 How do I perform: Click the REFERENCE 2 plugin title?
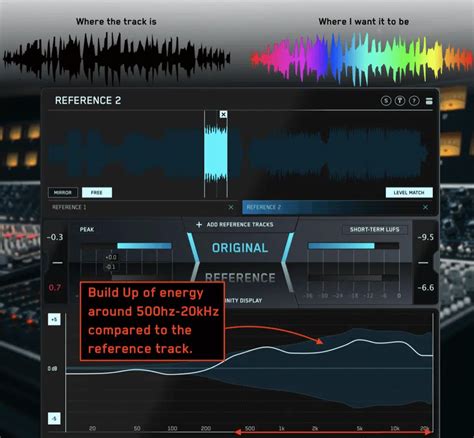(88, 100)
